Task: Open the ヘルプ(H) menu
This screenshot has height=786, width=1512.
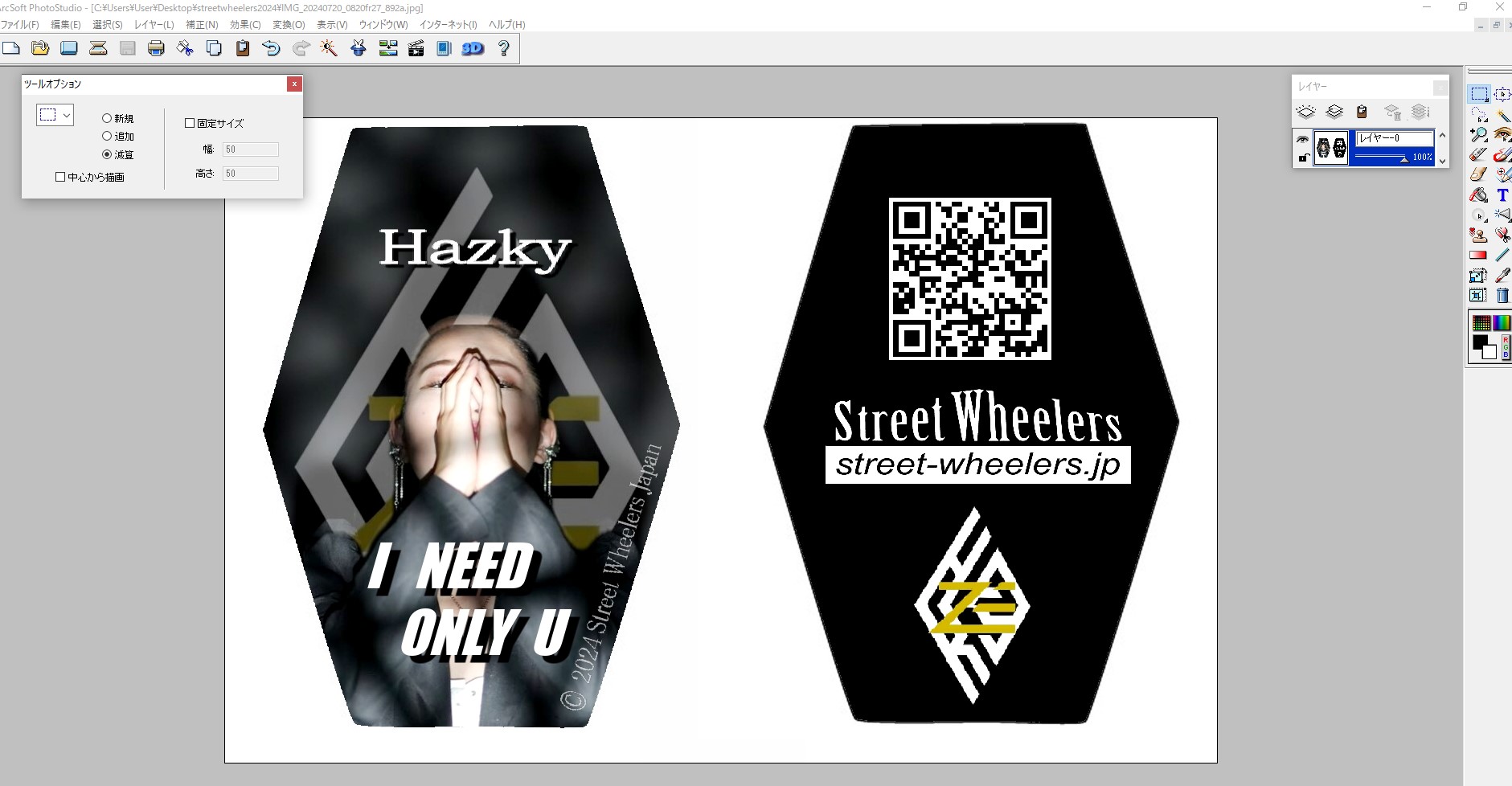Action: (x=506, y=25)
